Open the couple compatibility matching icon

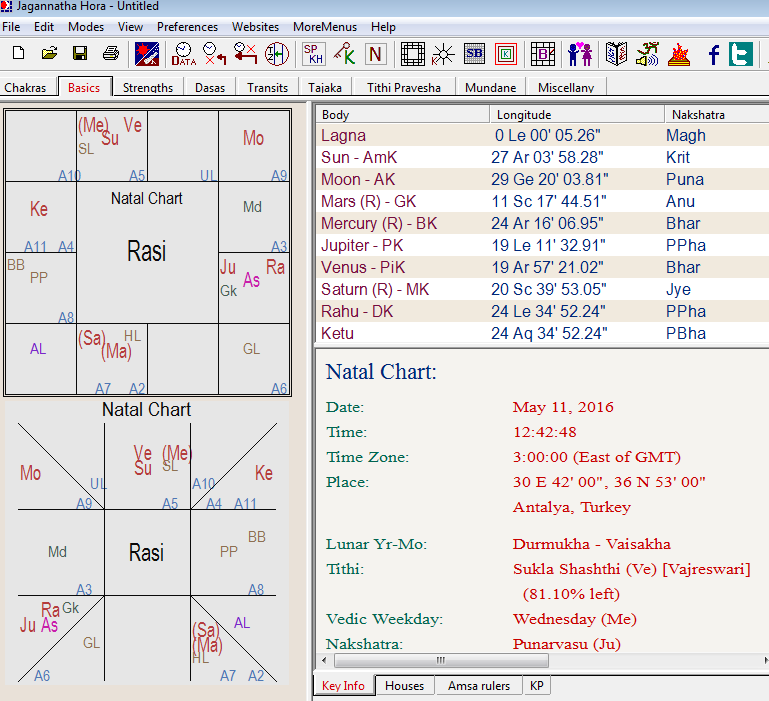pyautogui.click(x=580, y=53)
